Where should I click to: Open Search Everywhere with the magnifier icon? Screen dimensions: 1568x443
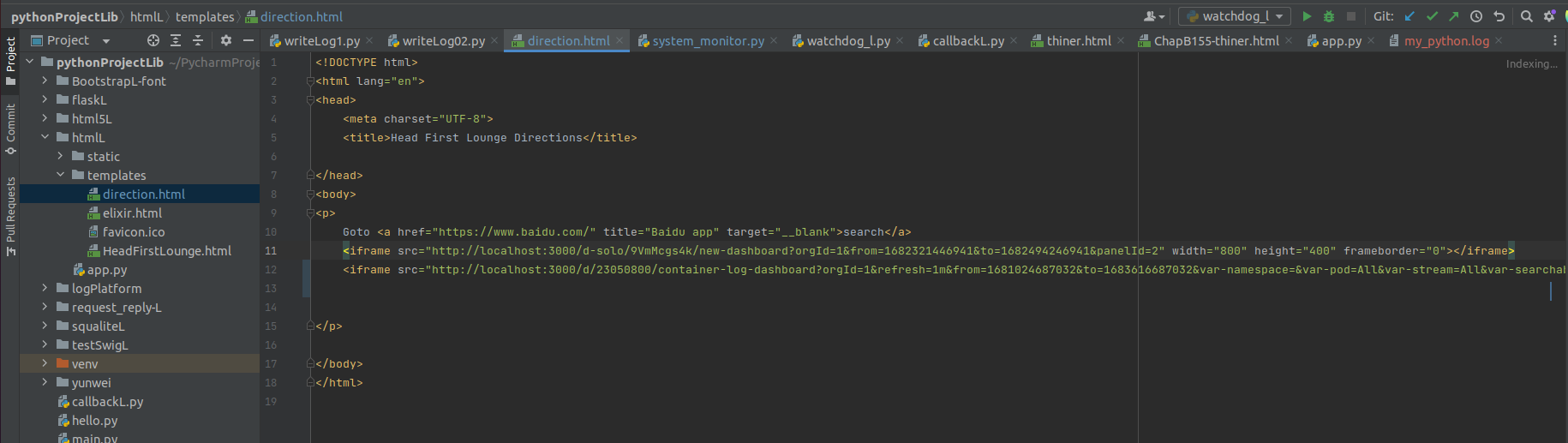click(x=1527, y=16)
